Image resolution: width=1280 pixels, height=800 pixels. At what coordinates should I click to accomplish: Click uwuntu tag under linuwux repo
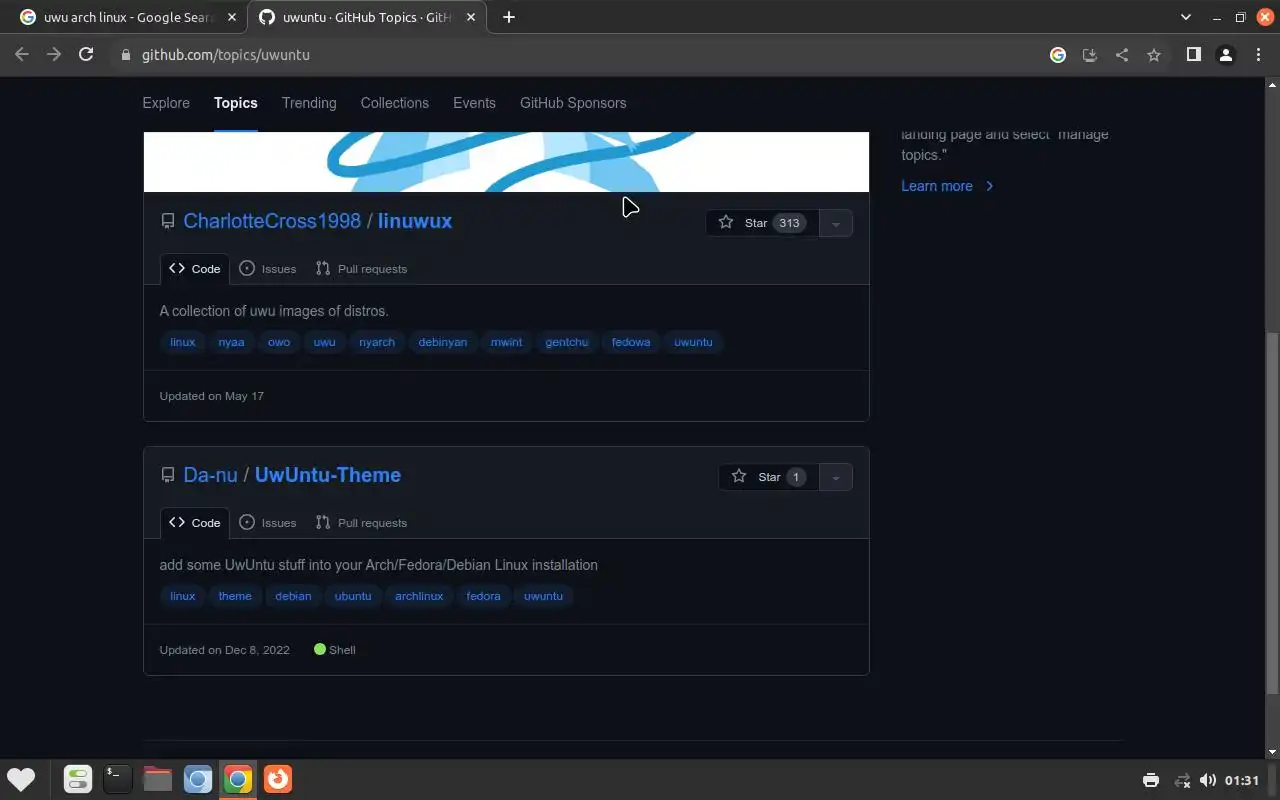(x=693, y=342)
